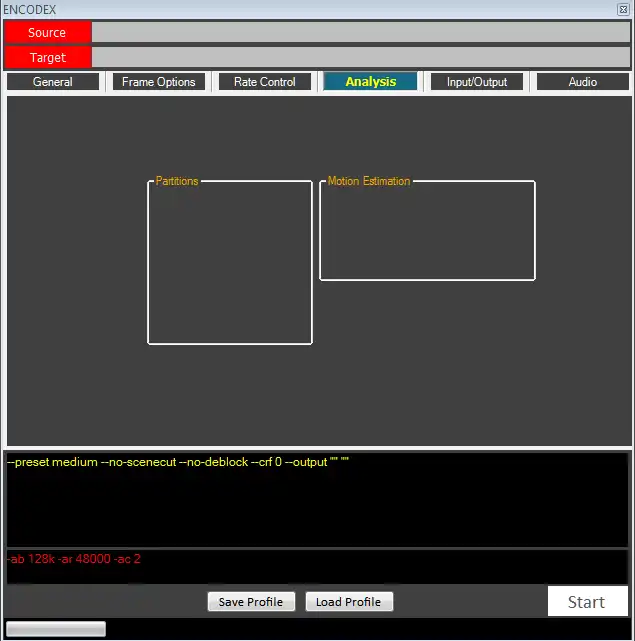This screenshot has height=641, width=635.
Task: Close the ENCODEX window
Action: [623, 9]
